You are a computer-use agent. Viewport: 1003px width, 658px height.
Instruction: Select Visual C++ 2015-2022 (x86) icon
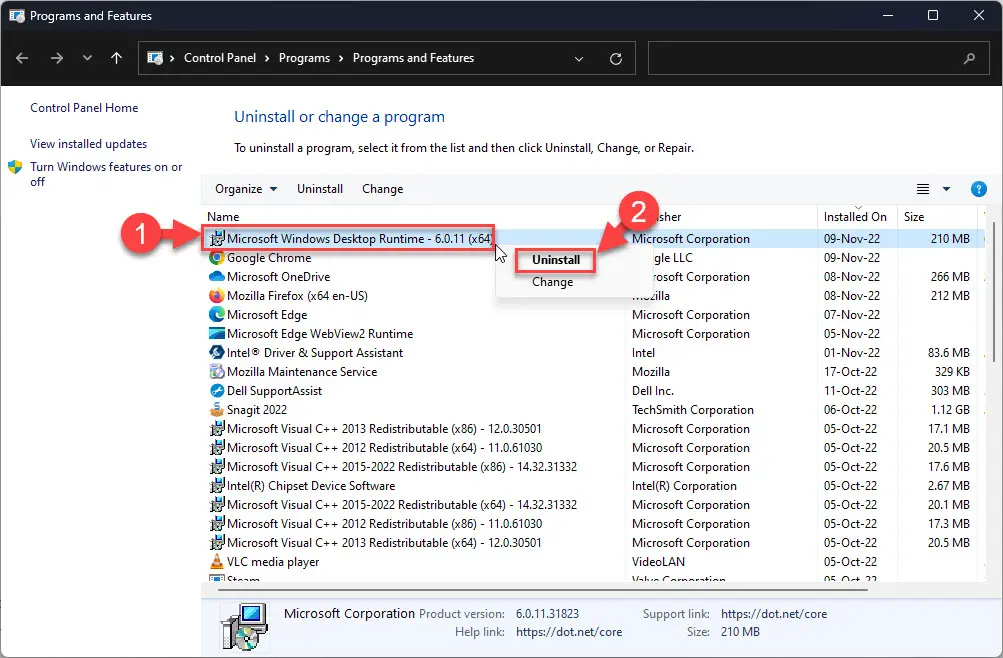tap(217, 467)
